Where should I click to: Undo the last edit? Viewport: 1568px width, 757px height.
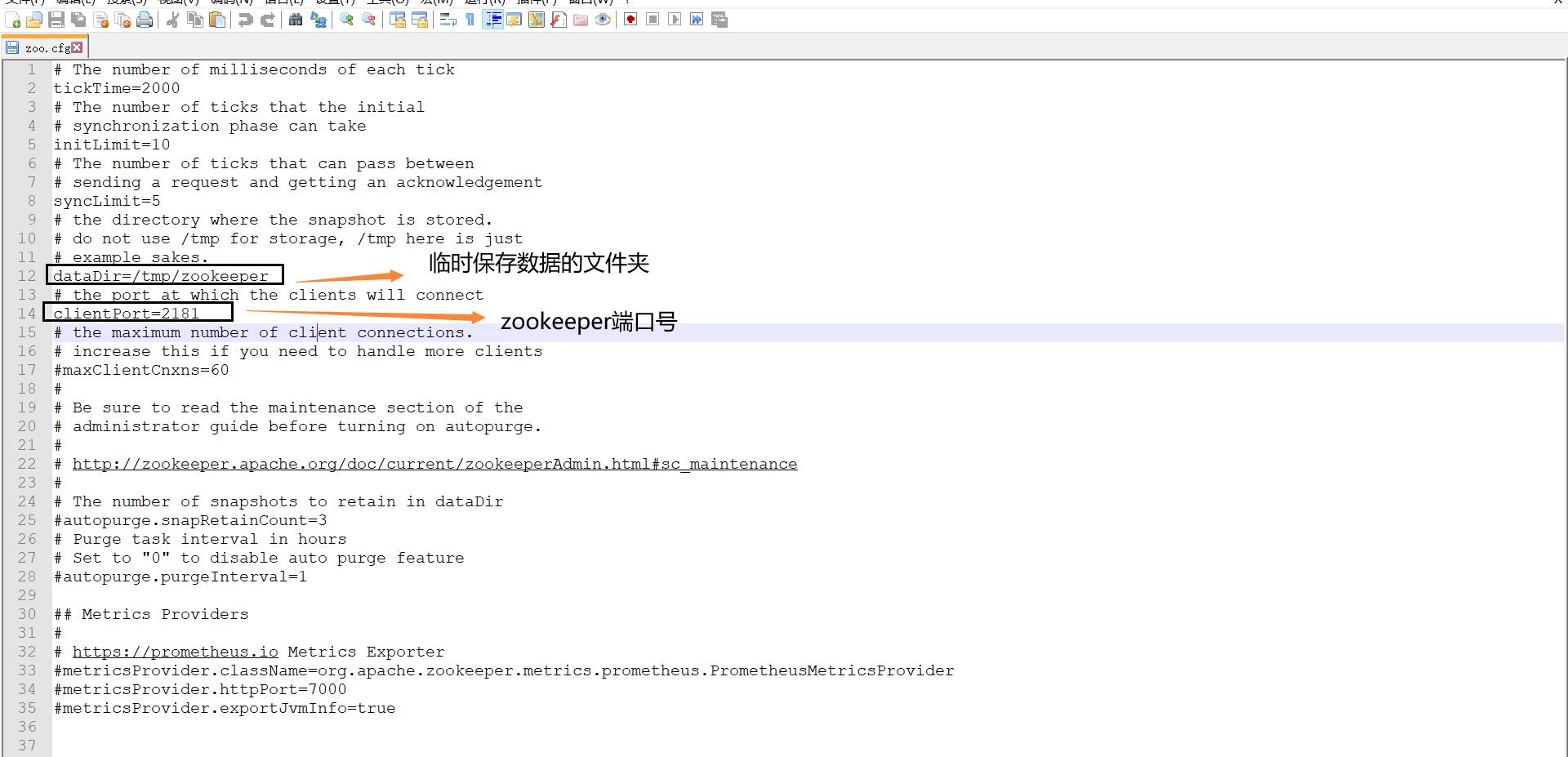click(x=245, y=20)
